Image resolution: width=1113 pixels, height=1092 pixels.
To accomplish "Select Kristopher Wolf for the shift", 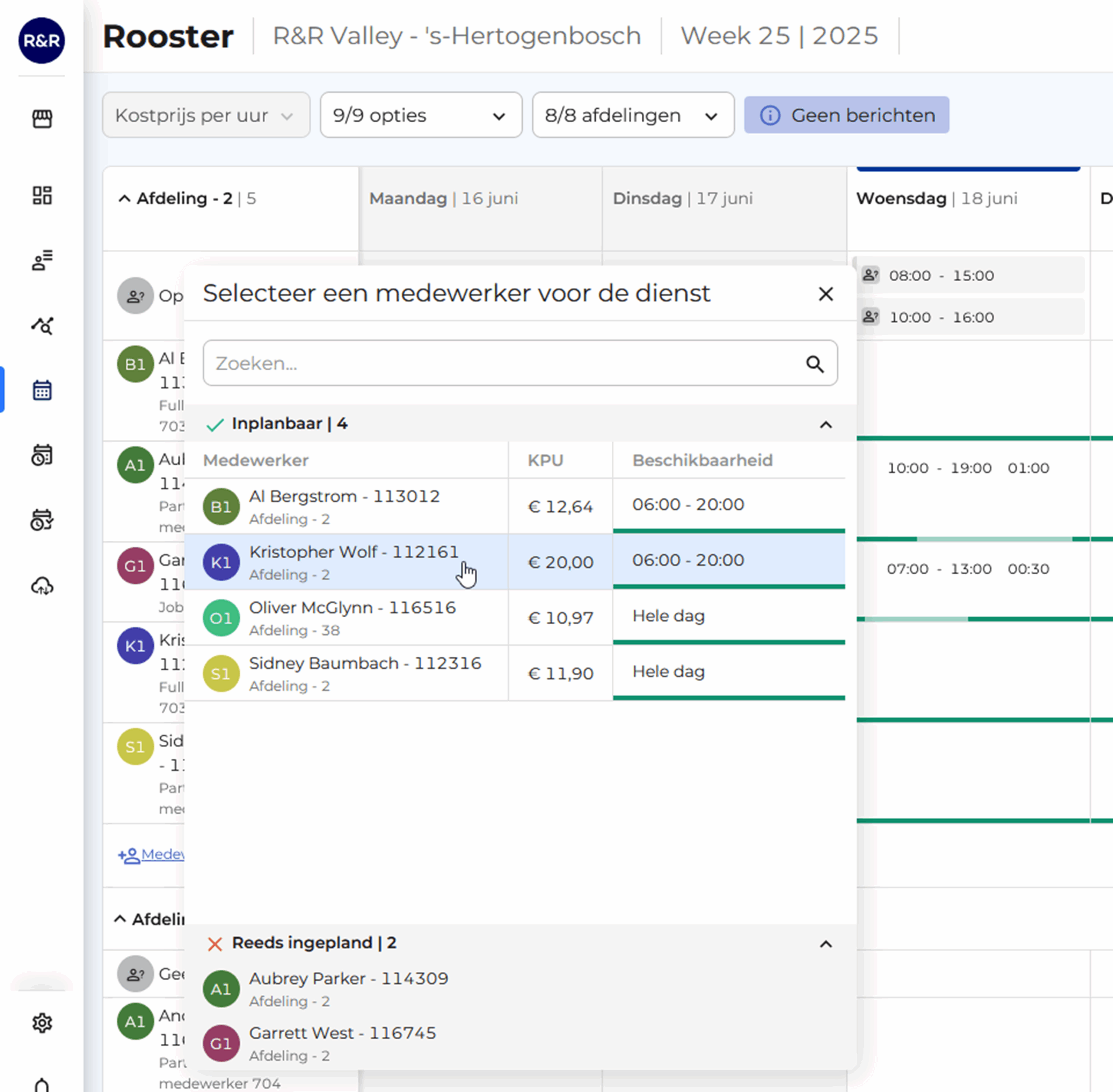I will tap(353, 562).
